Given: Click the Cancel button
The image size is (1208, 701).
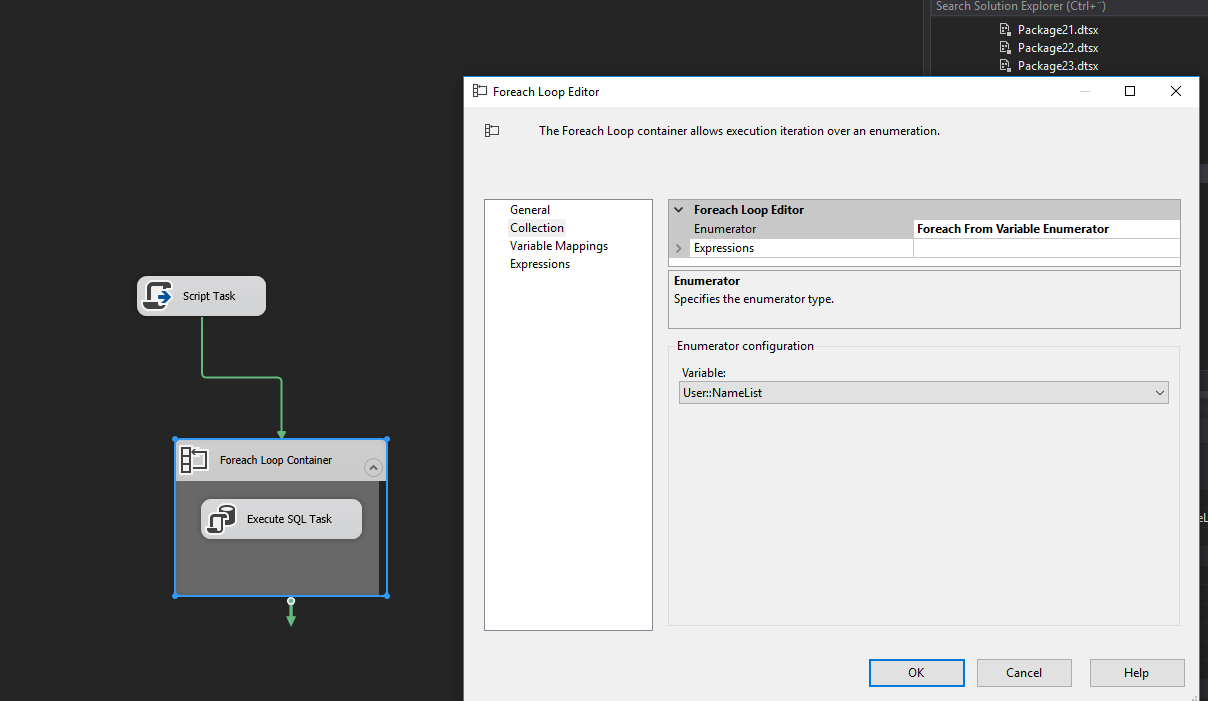Looking at the screenshot, I should 1024,673.
